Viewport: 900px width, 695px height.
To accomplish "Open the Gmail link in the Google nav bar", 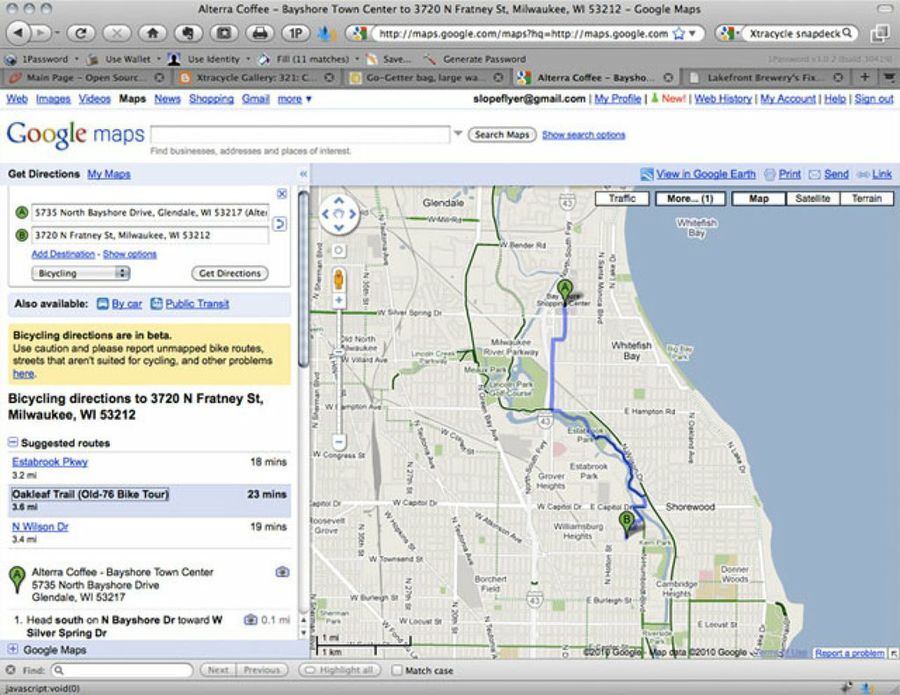I will point(255,99).
